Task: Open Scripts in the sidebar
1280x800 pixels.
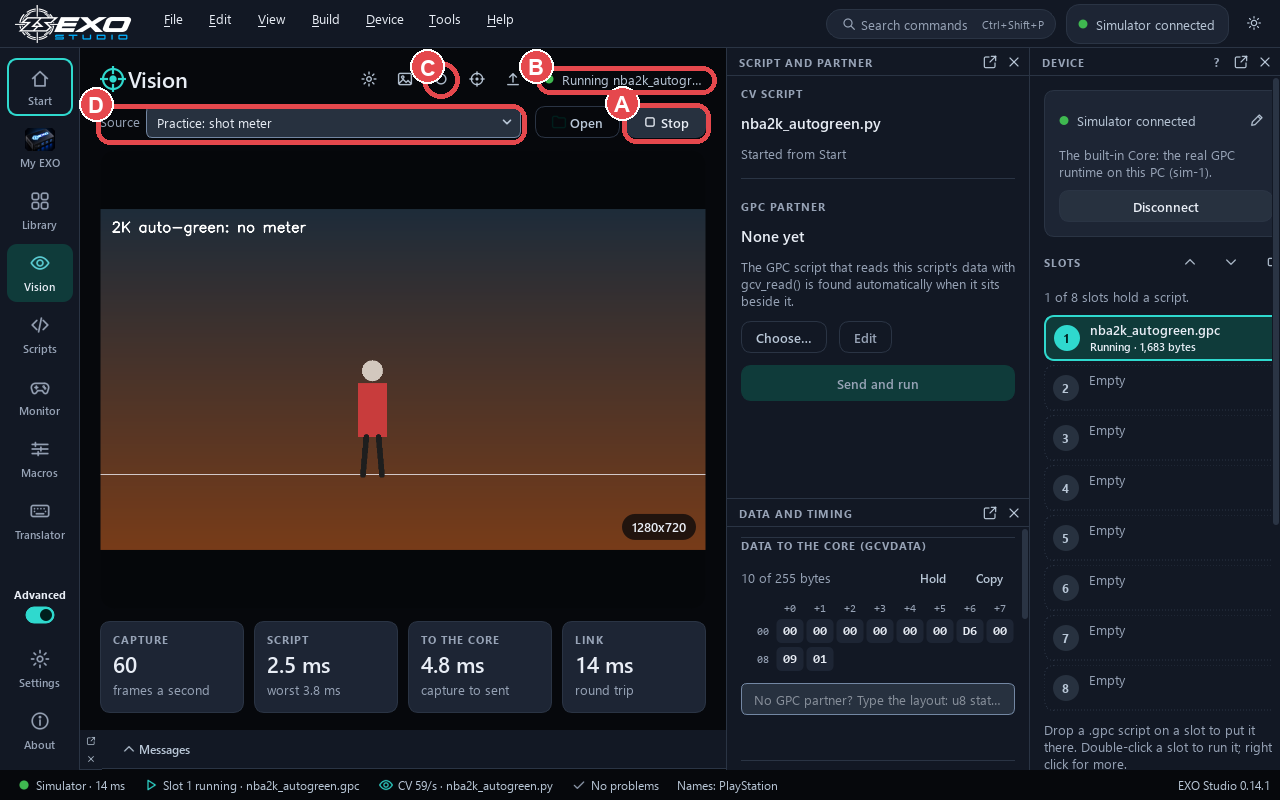Action: pyautogui.click(x=40, y=335)
